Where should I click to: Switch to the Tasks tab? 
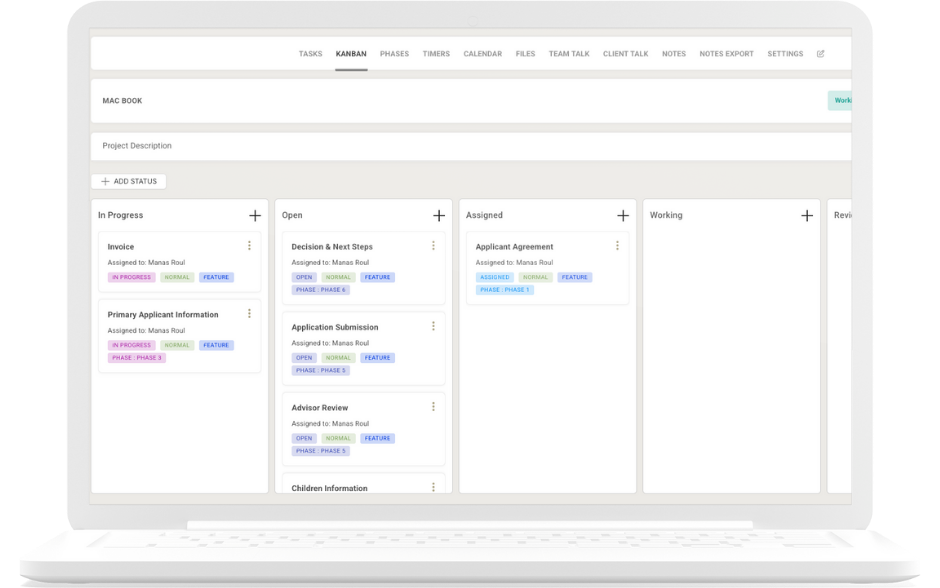click(310, 54)
